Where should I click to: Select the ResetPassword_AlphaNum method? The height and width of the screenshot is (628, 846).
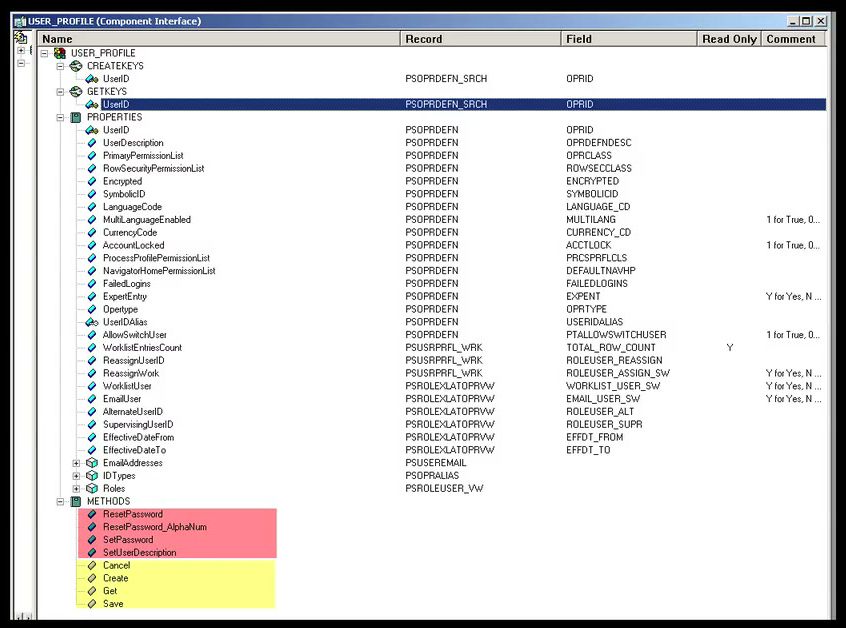pyautogui.click(x=155, y=527)
